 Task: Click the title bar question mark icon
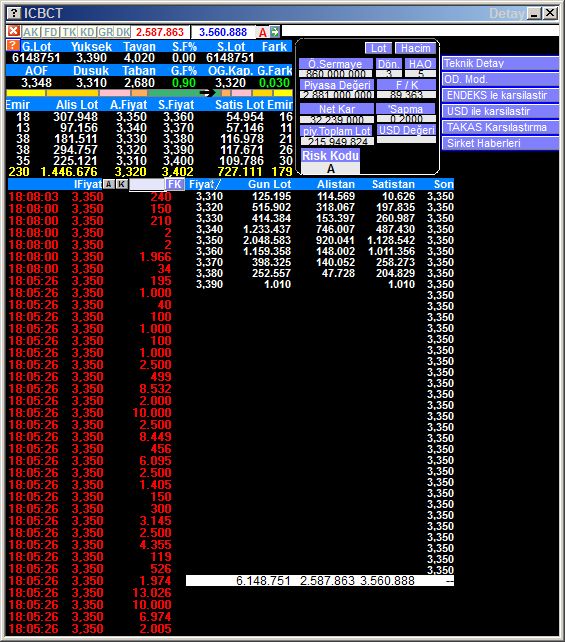pyautogui.click(x=14, y=13)
